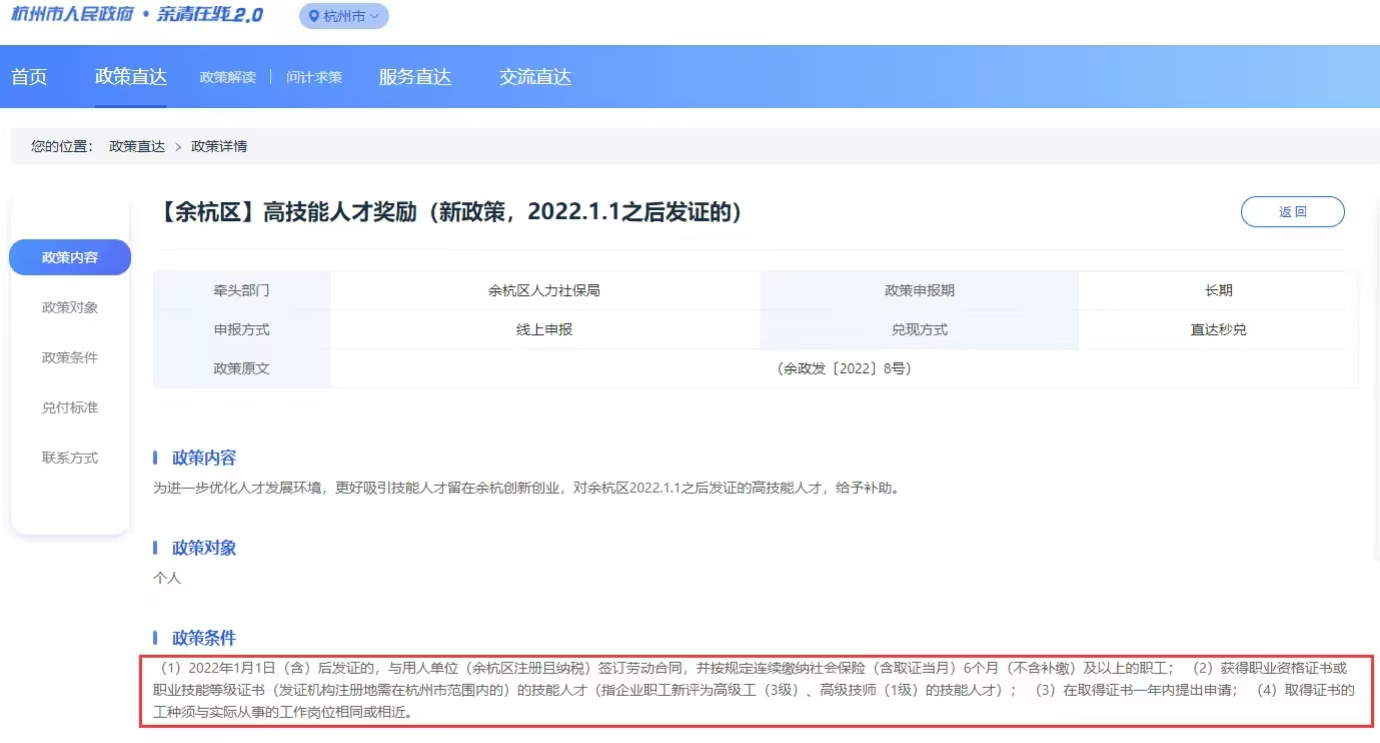This screenshot has height=743, width=1380.
Task: Click the 杭州市人民政府·亲清在线2.0 logo
Action: (137, 15)
